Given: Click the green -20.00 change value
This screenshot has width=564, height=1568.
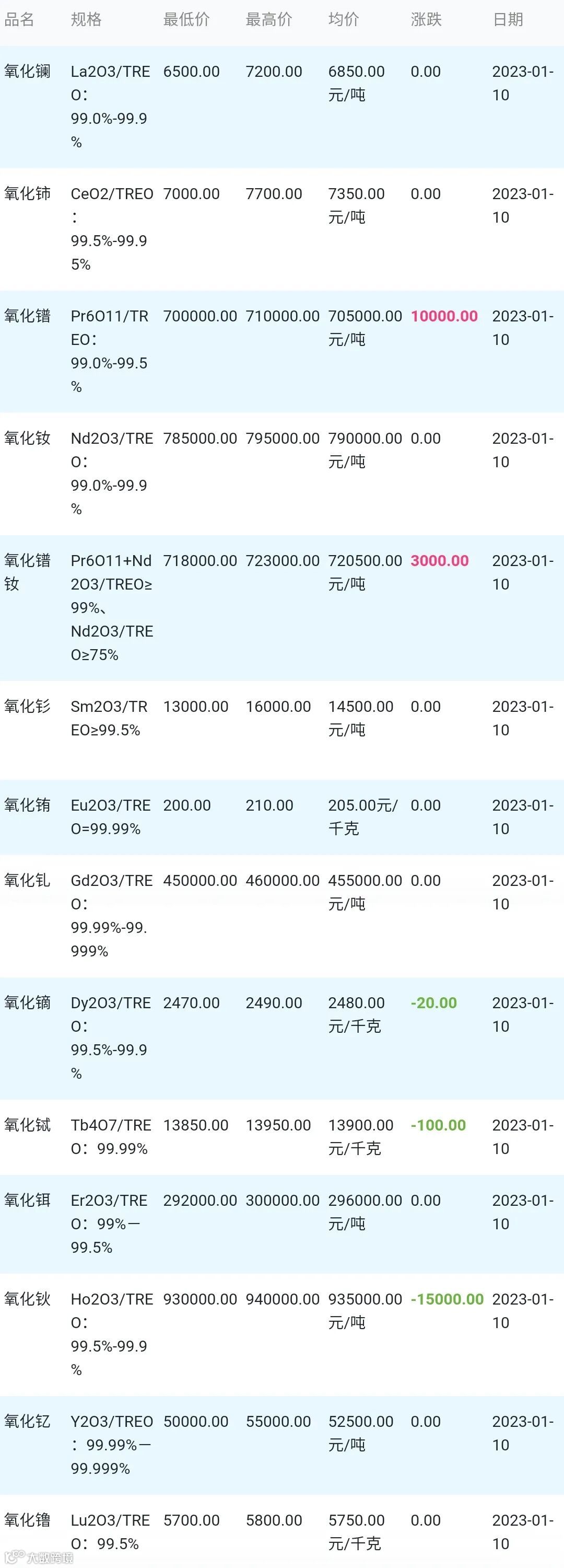Looking at the screenshot, I should pyautogui.click(x=434, y=1002).
